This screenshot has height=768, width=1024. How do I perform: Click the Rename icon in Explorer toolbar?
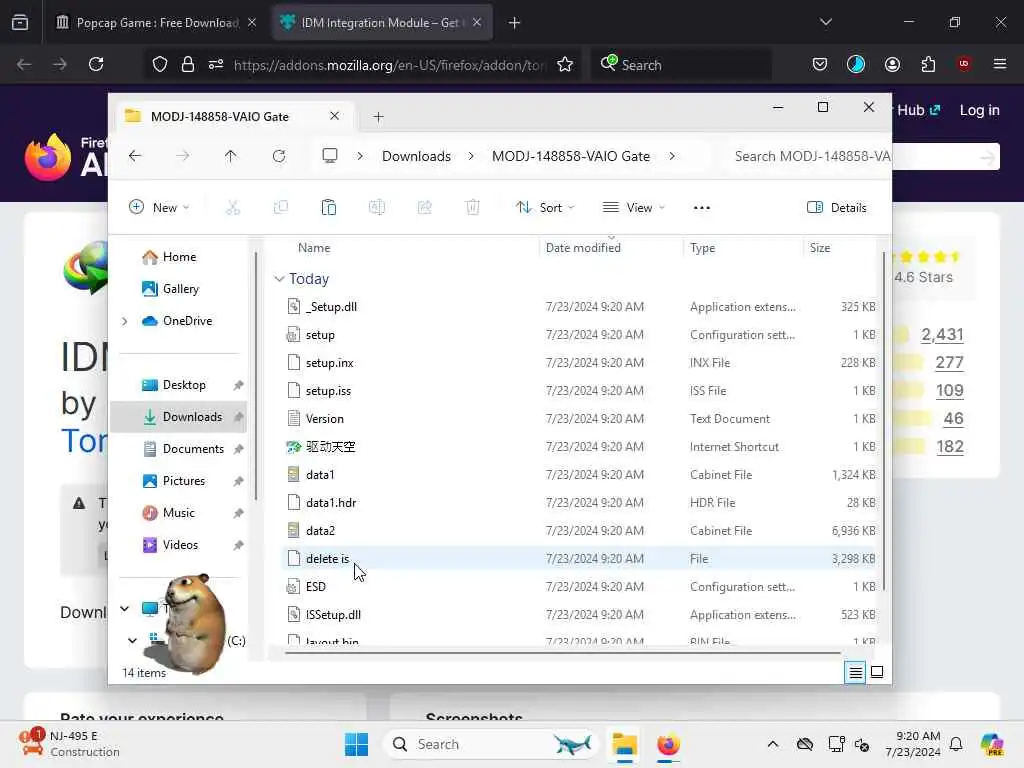(x=377, y=208)
